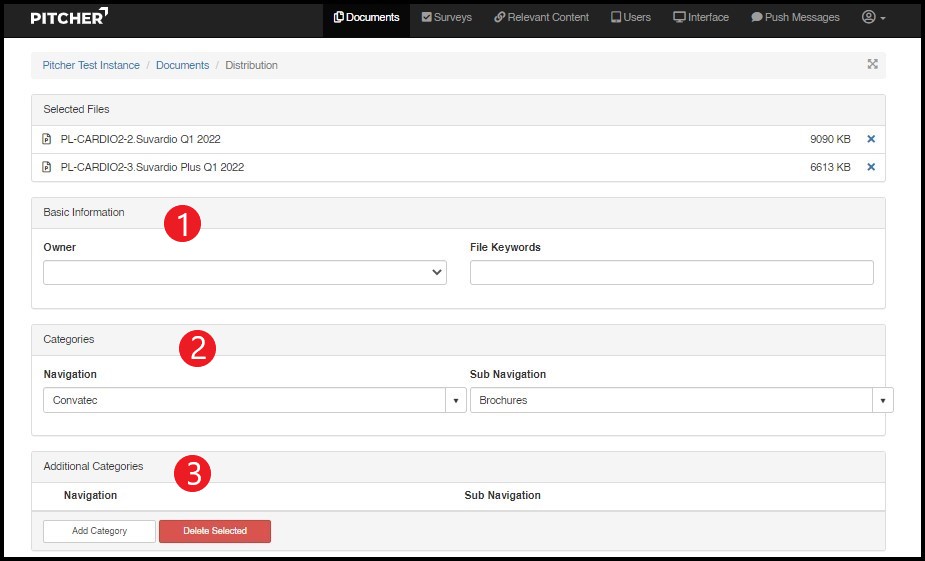Expand the Owner dropdown
Screen dimensions: 925x561
coord(245,272)
